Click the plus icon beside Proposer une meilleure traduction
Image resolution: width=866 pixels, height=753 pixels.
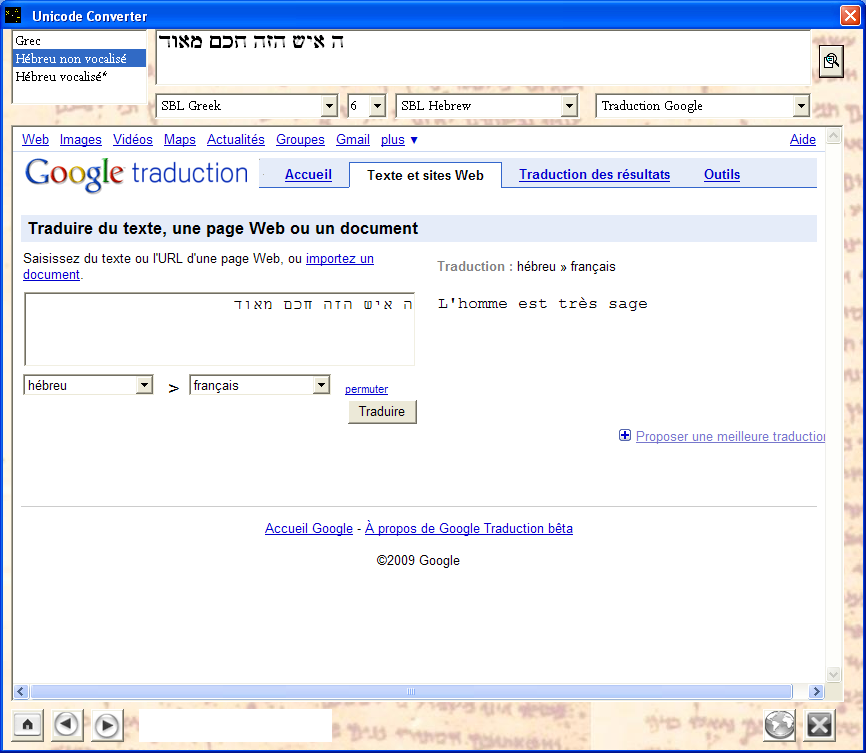pyautogui.click(x=625, y=435)
